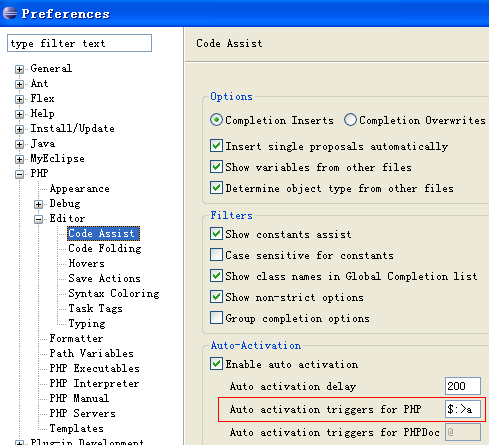
Task: Open the PHP Executables page
Action: pos(94,368)
